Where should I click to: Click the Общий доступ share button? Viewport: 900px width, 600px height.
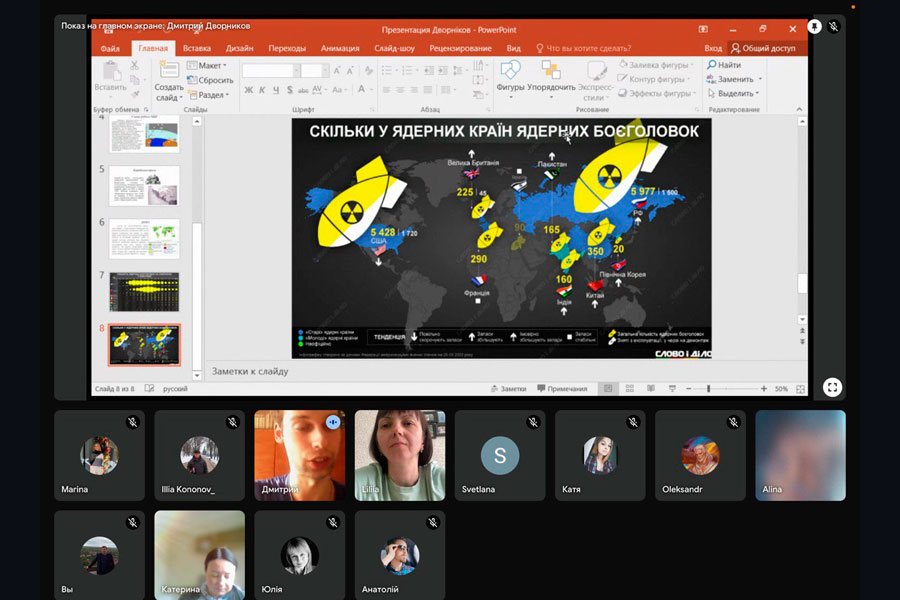click(763, 47)
